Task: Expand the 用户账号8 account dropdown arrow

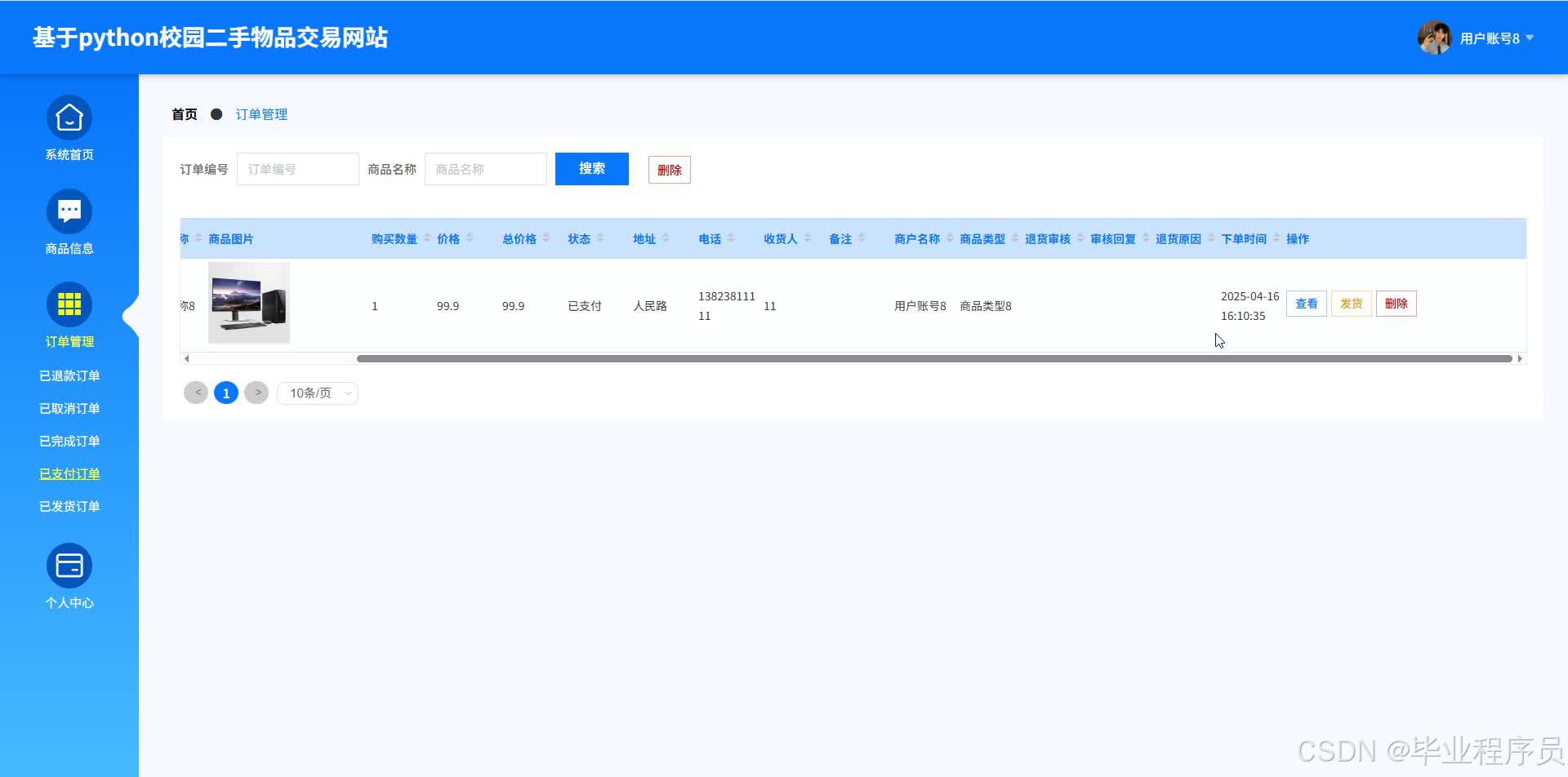Action: pos(1530,38)
